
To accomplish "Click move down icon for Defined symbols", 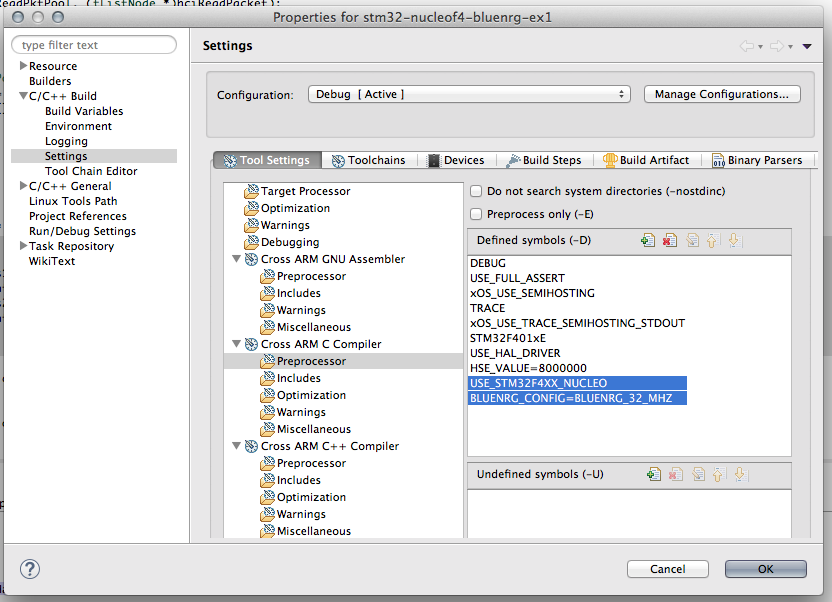I will (x=735, y=240).
